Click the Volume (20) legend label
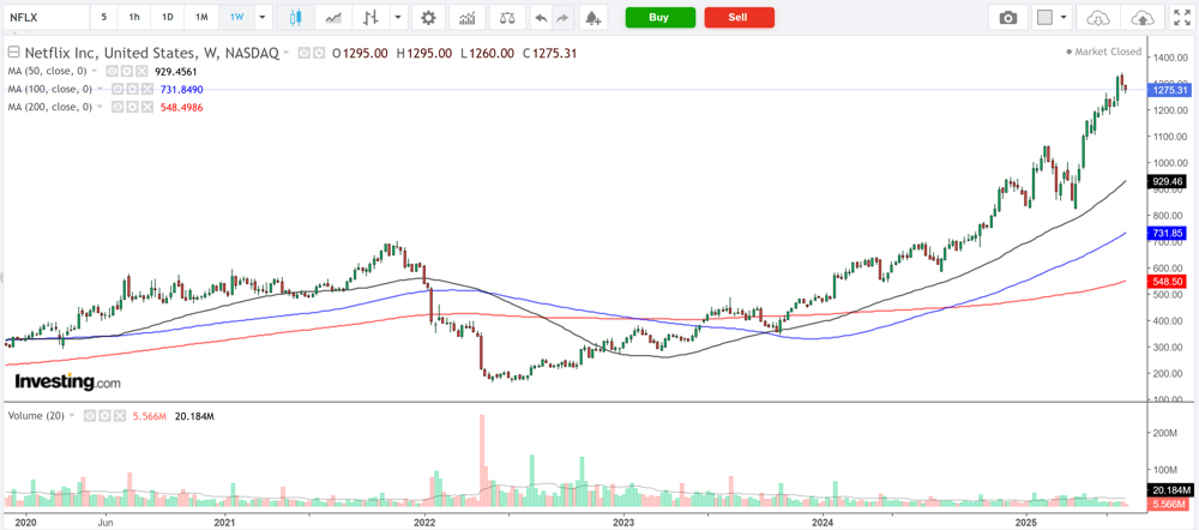 (36, 415)
